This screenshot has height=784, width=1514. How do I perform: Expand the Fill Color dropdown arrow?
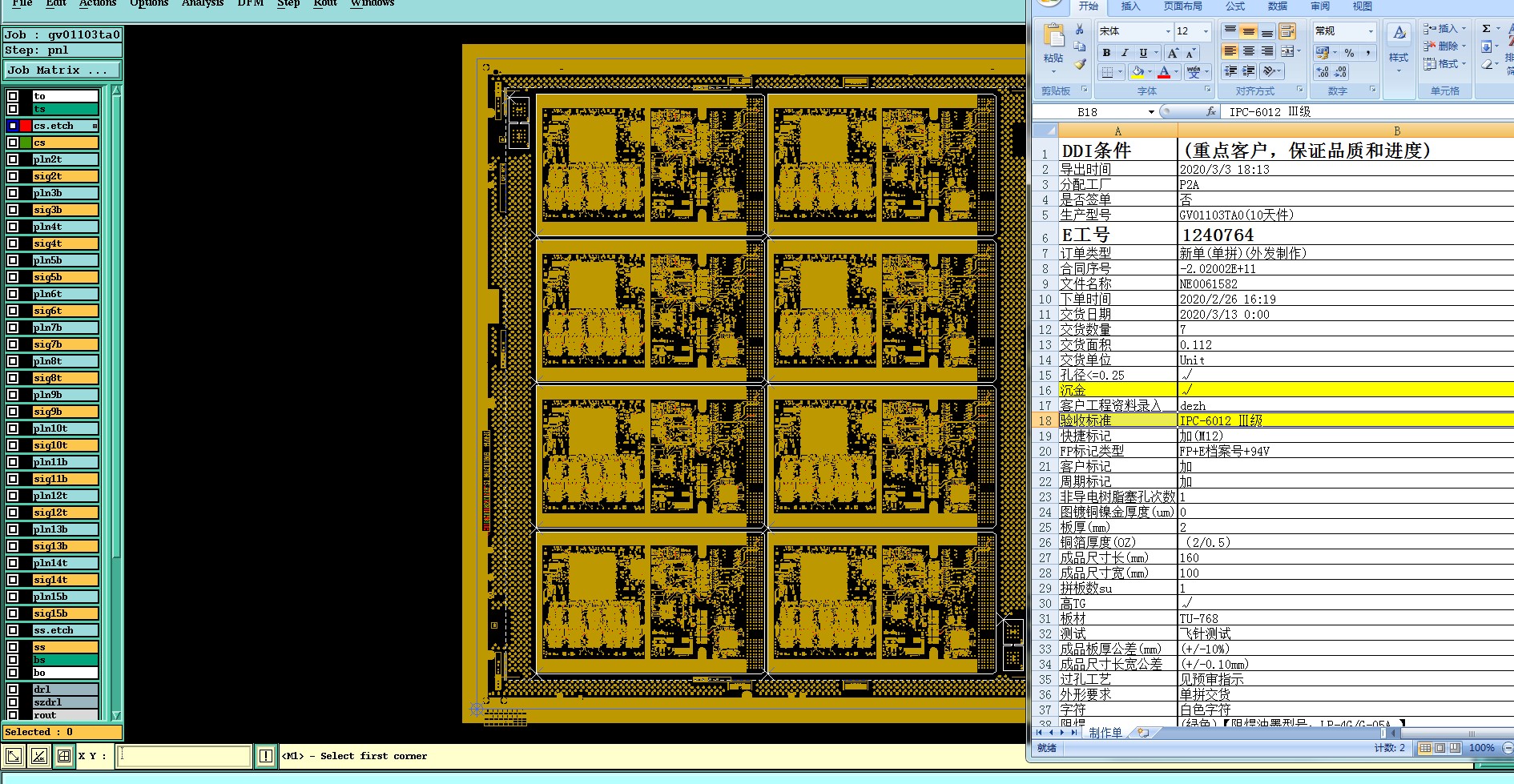coord(1150,72)
